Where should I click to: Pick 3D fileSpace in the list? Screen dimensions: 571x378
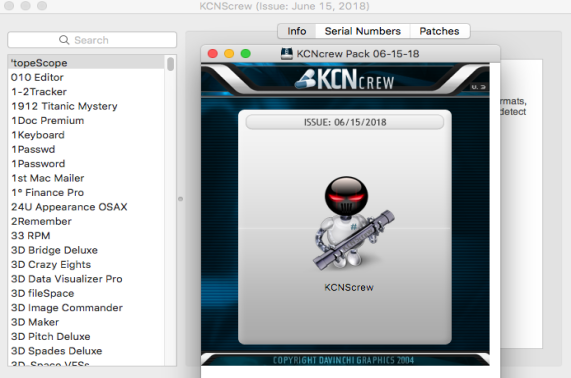86,293
